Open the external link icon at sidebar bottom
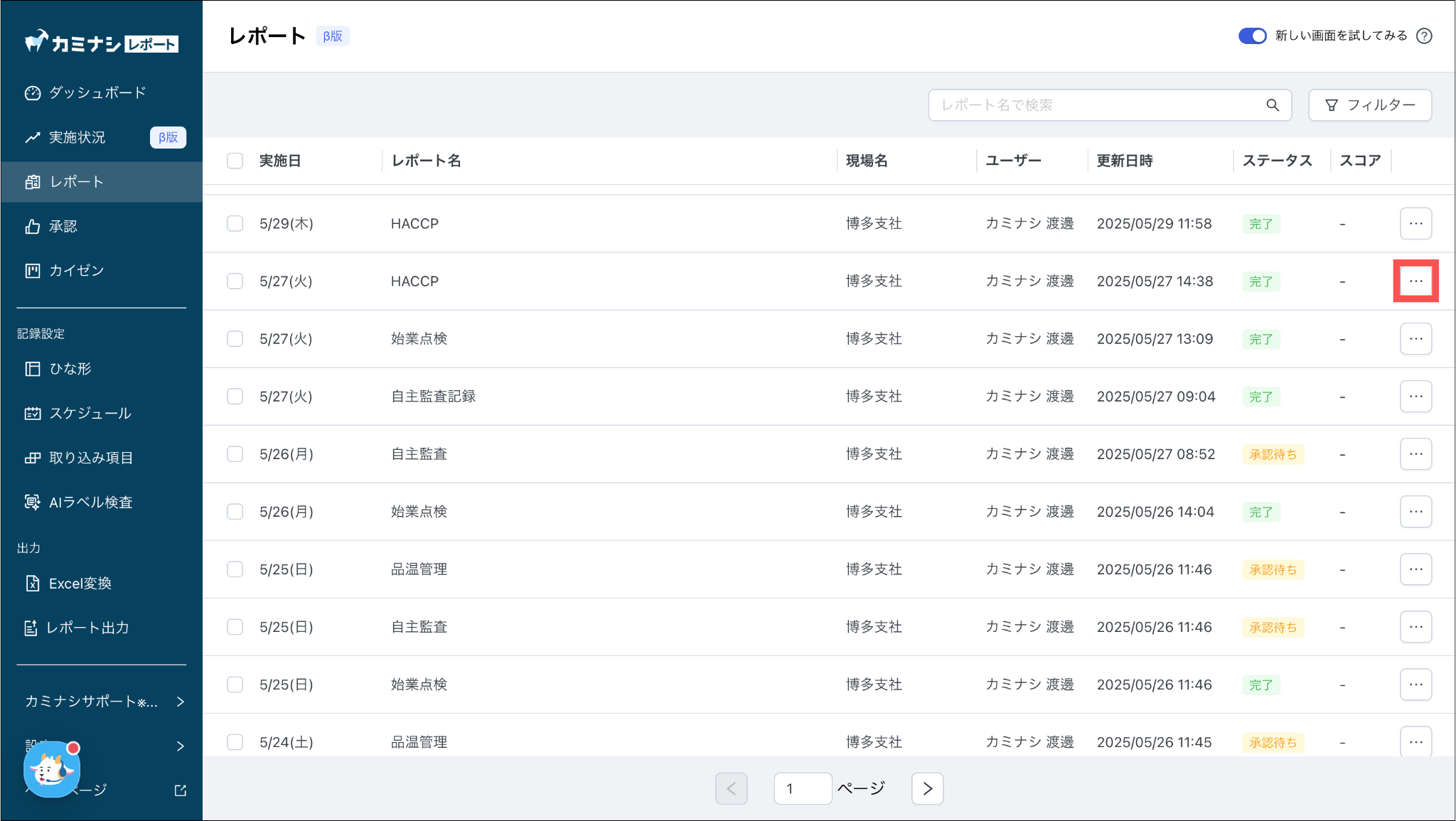 [181, 790]
